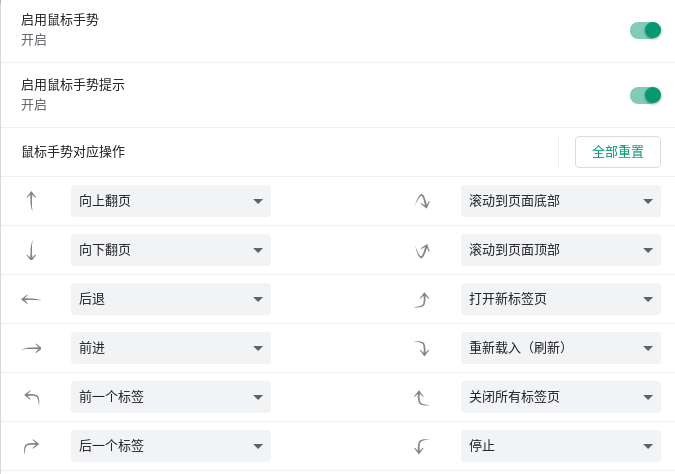This screenshot has height=474, width=675.
Task: Click the gesture icon beside 关闭所有标签页
Action: [422, 397]
